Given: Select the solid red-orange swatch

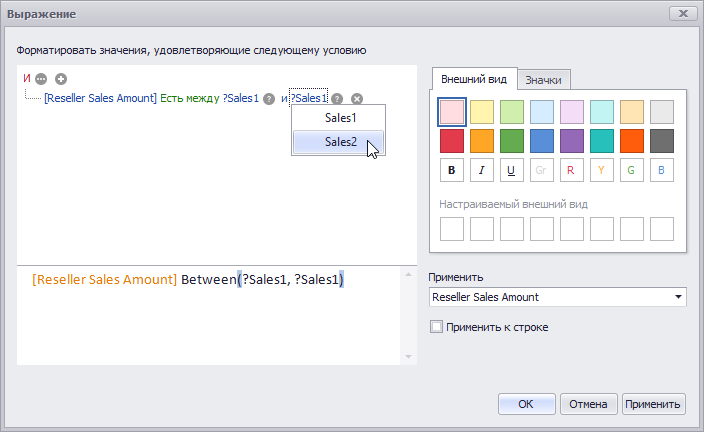Looking at the screenshot, I should click(x=632, y=141).
